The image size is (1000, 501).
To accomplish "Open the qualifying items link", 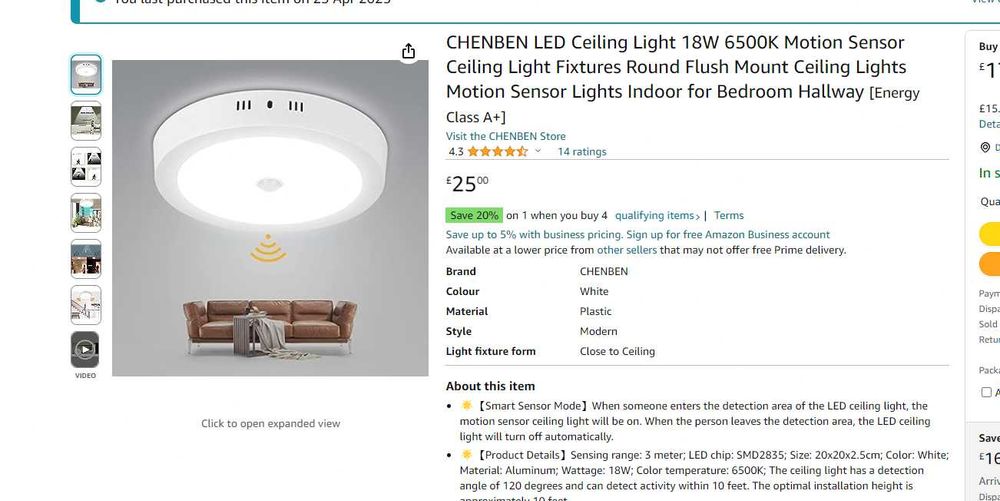I will coord(655,215).
